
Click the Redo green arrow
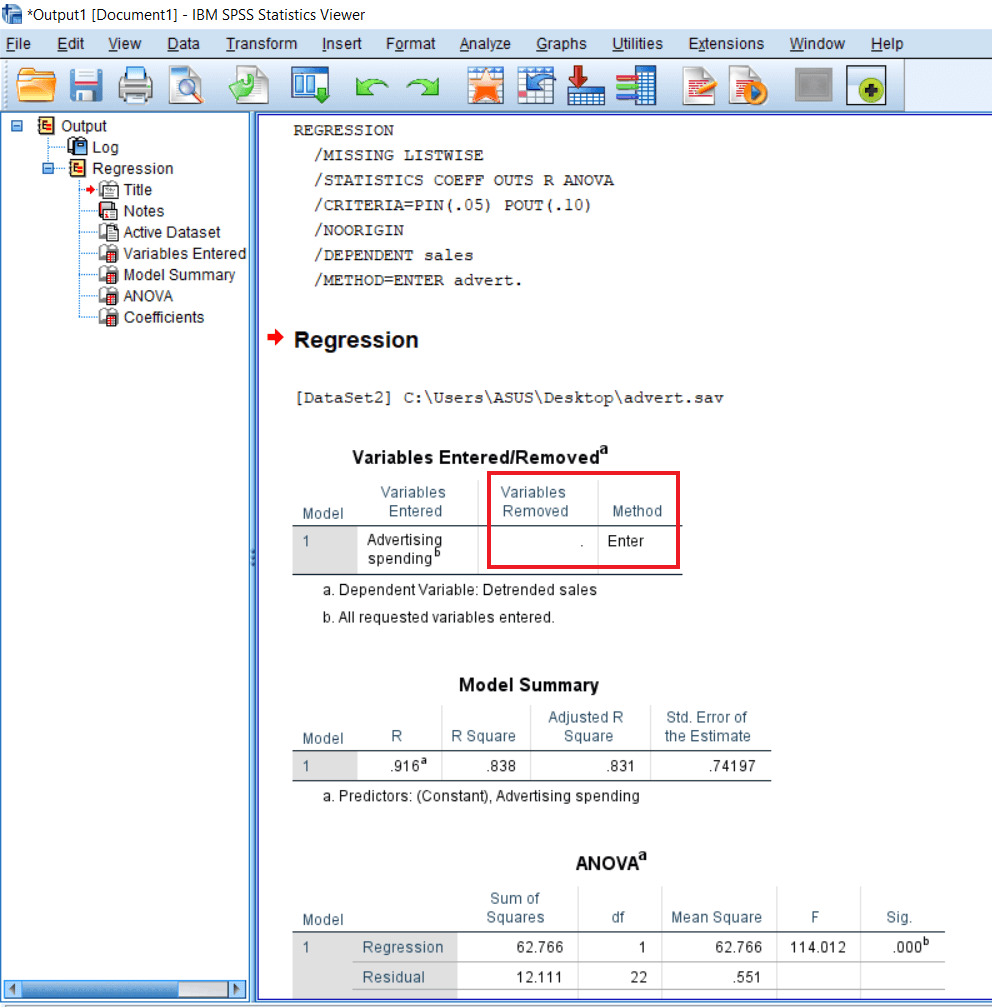pos(422,86)
